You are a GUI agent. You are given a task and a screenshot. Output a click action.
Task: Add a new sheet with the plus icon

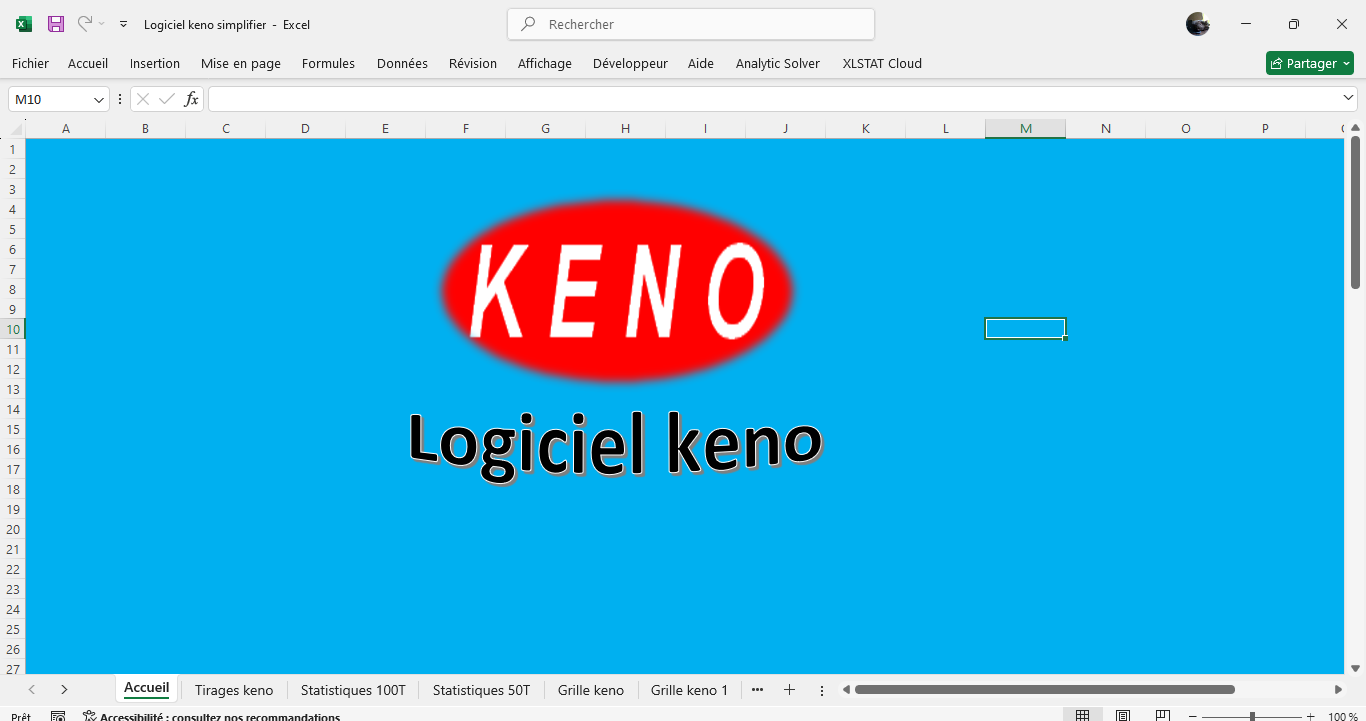[x=789, y=690]
